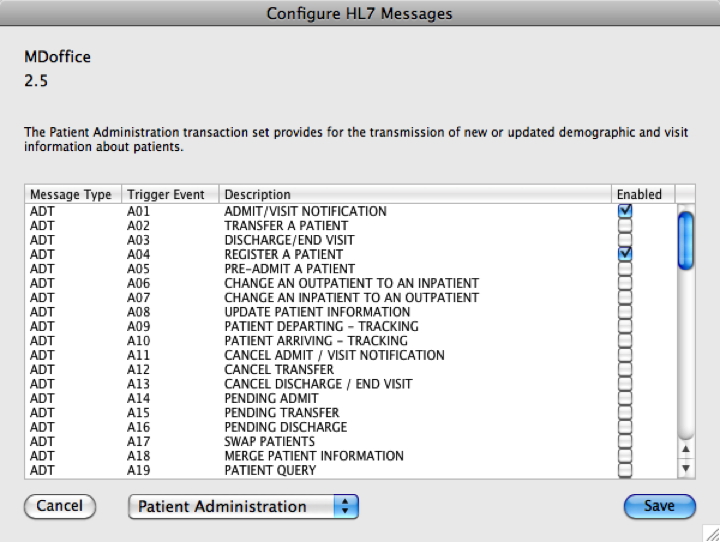Screen dimensions: 720x542
Task: Sort by the Message Type column header
Action: tap(70, 194)
